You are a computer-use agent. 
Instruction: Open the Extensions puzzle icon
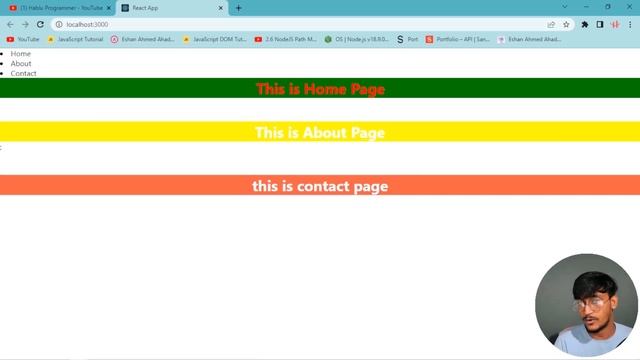[x=584, y=24]
